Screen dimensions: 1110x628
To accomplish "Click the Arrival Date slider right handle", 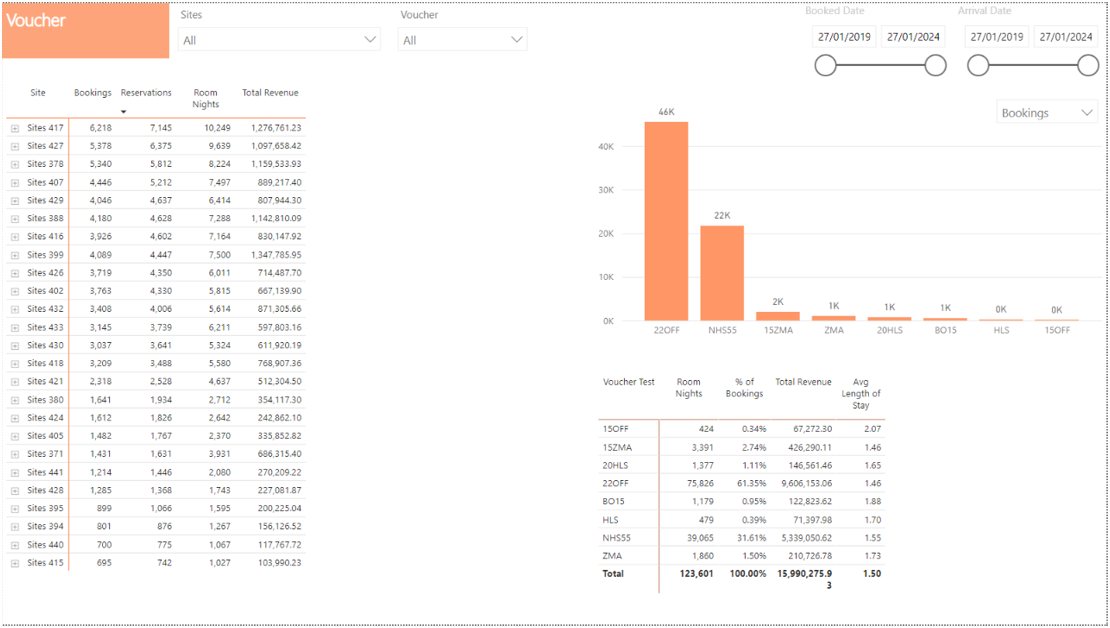I will (x=1088, y=66).
